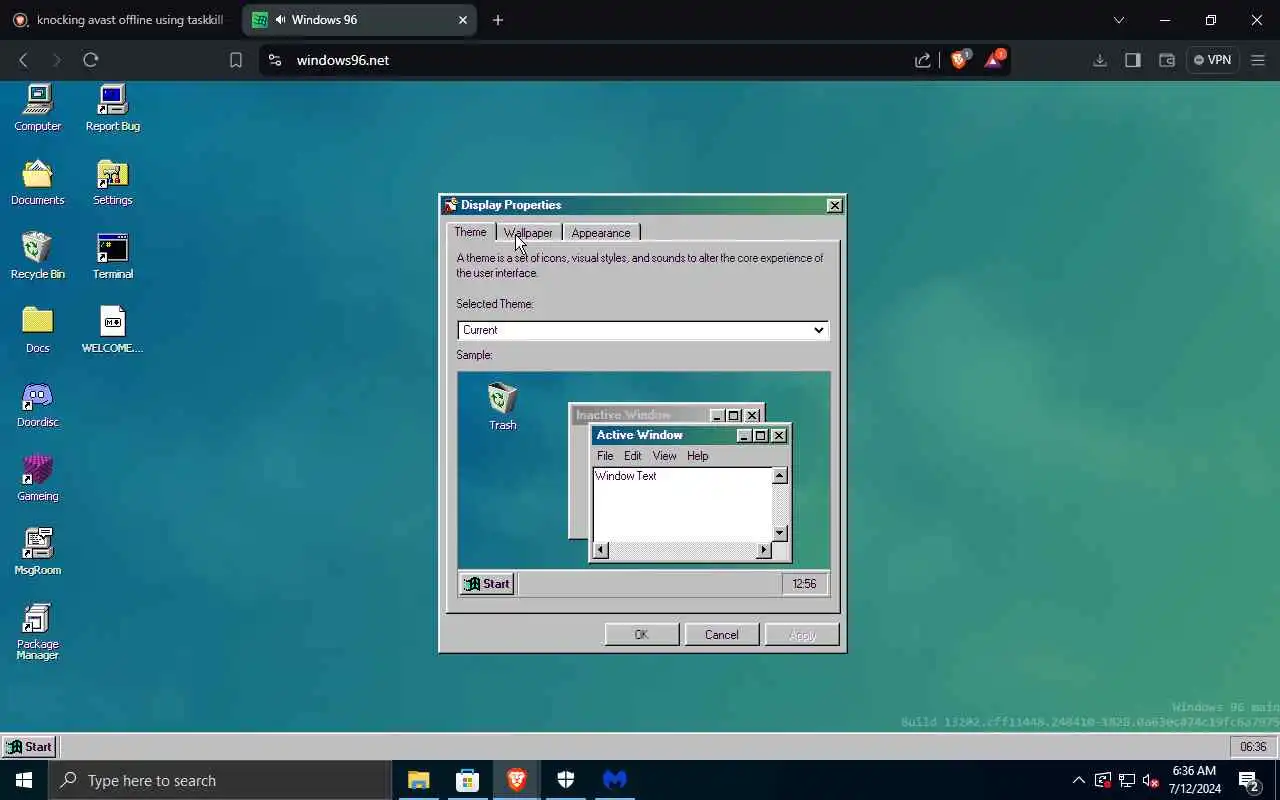Switch to the Wallpaper tab
The width and height of the screenshot is (1280, 800).
click(x=528, y=233)
